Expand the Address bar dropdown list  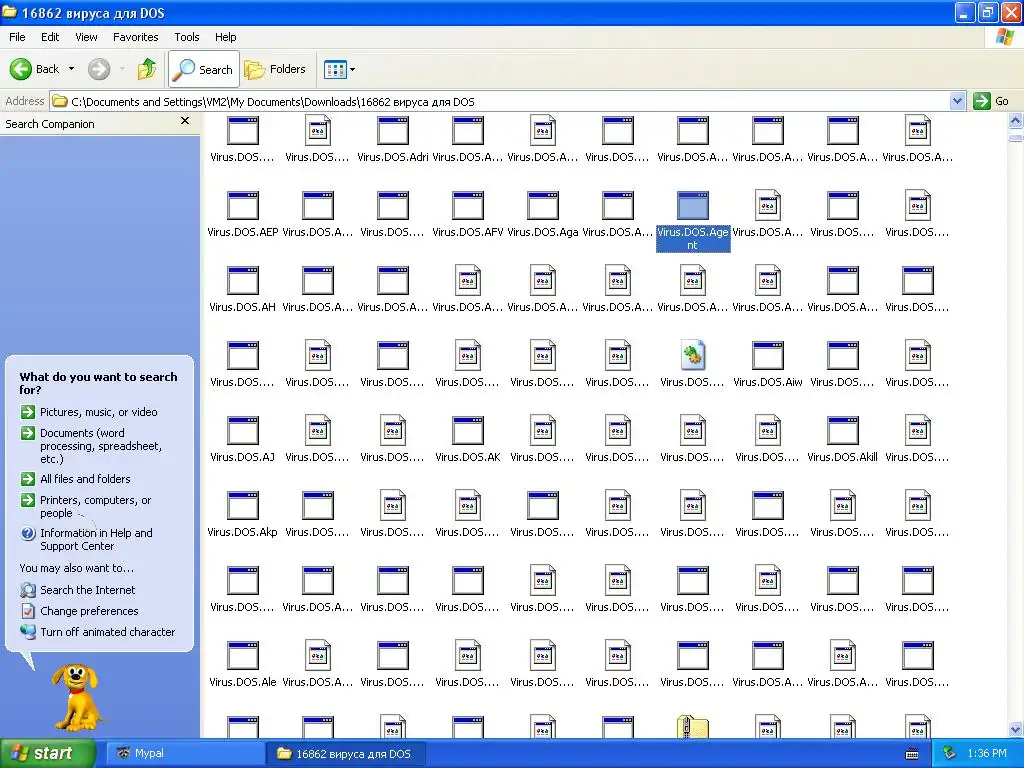(x=957, y=101)
